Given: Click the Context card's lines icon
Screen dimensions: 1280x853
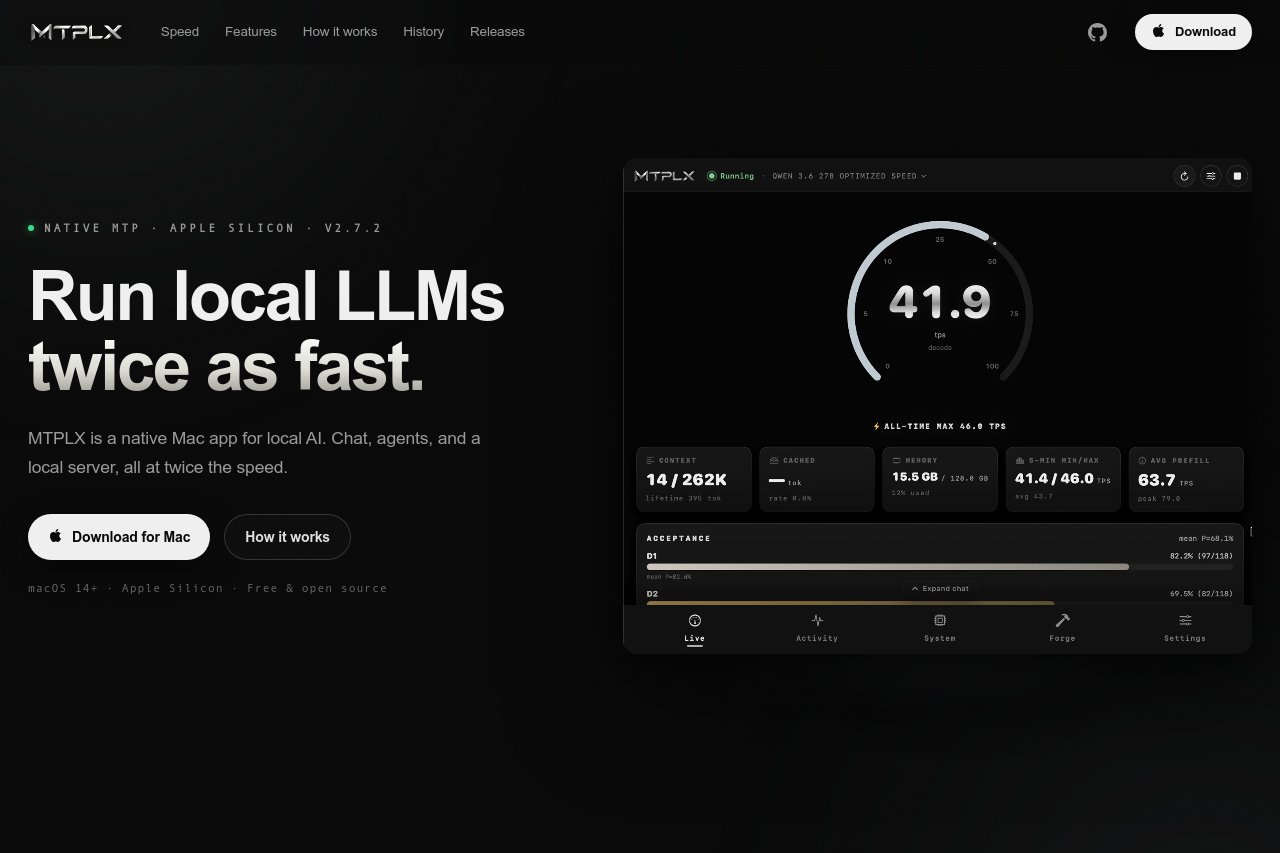Looking at the screenshot, I should tap(650, 461).
